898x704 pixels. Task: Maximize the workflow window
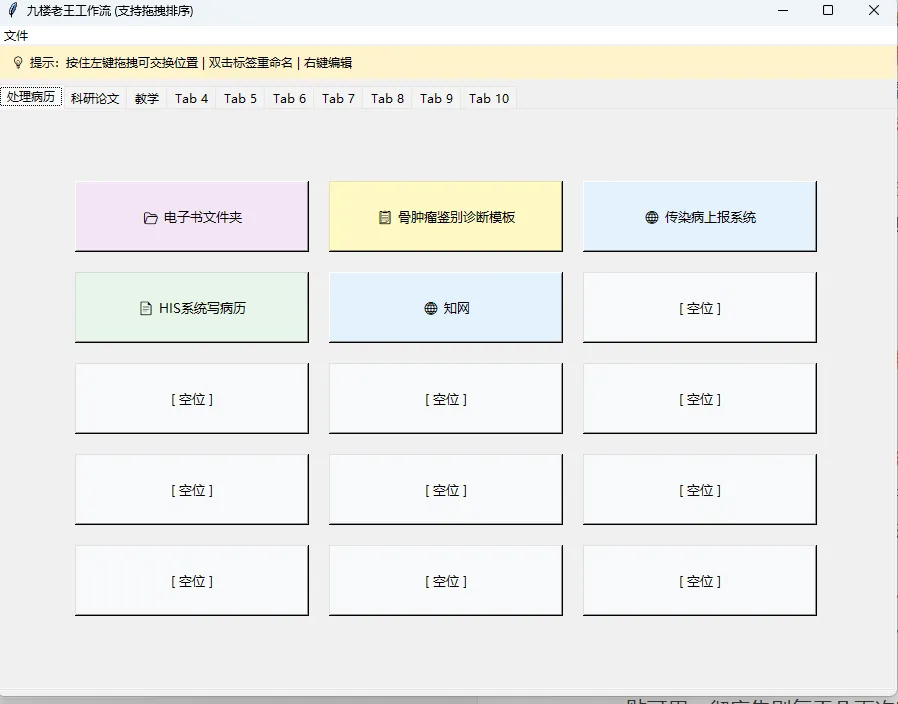(828, 10)
